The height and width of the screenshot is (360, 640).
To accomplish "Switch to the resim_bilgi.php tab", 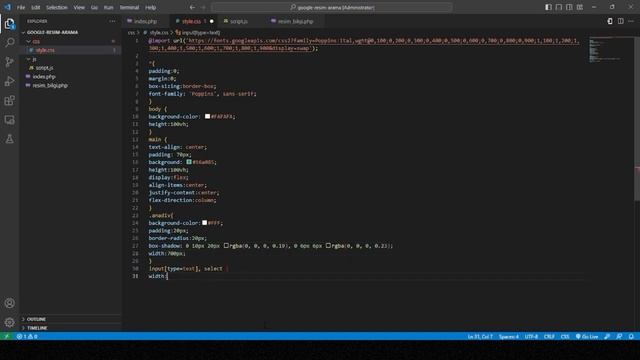I will pyautogui.click(x=296, y=21).
